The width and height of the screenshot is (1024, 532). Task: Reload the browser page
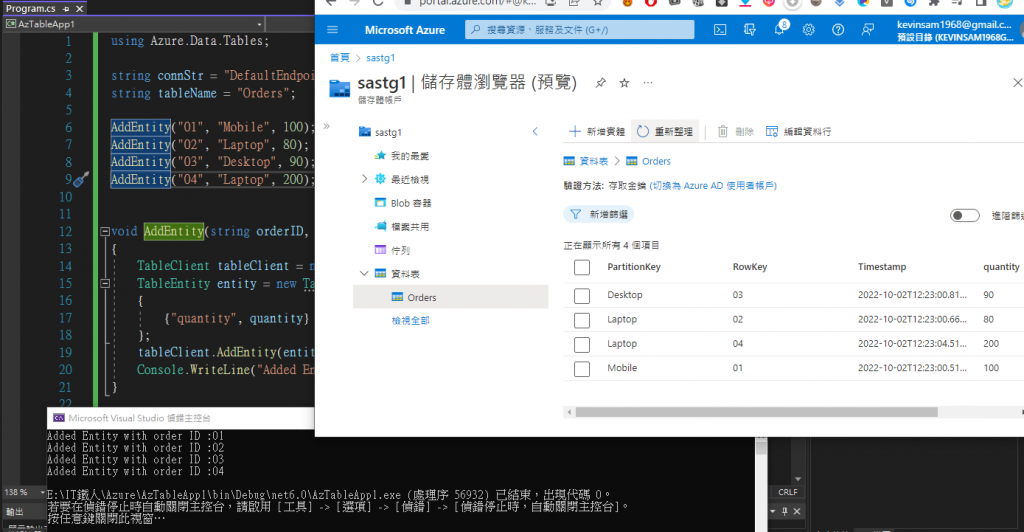pos(378,3)
